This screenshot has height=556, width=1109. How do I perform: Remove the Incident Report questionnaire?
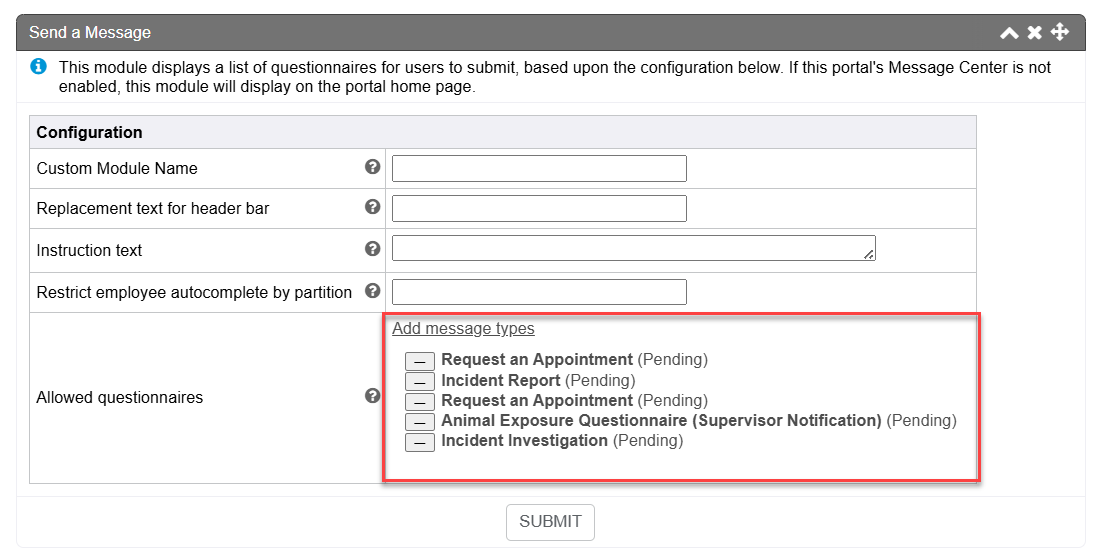(x=420, y=381)
